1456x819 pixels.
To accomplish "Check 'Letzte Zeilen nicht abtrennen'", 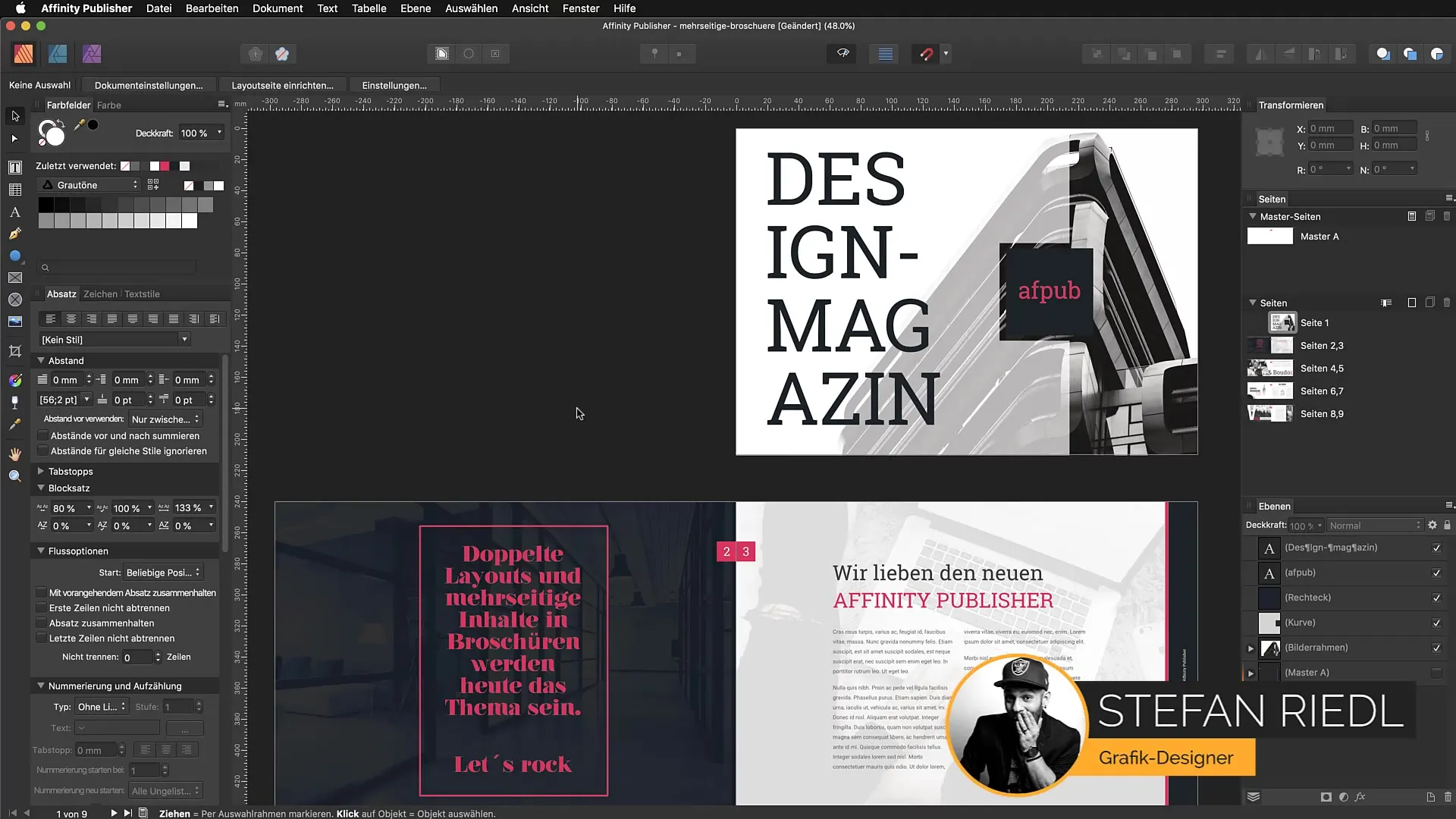I will pos(41,639).
